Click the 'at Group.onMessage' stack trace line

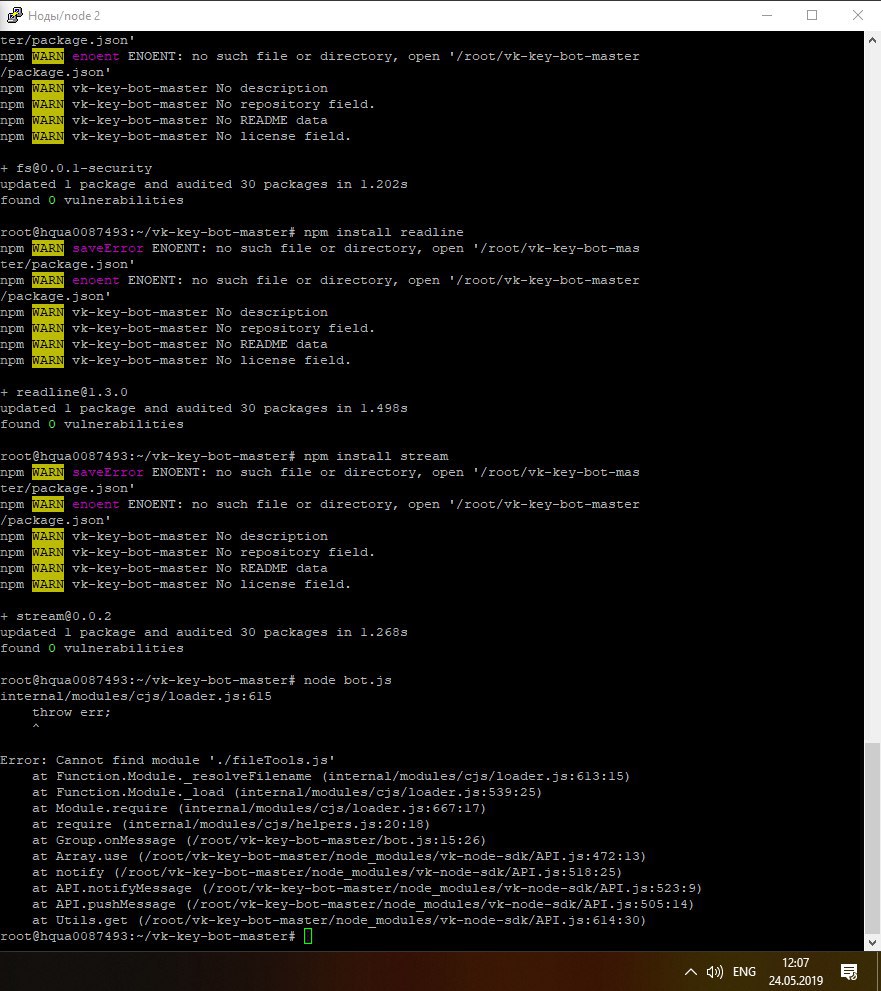pos(259,841)
